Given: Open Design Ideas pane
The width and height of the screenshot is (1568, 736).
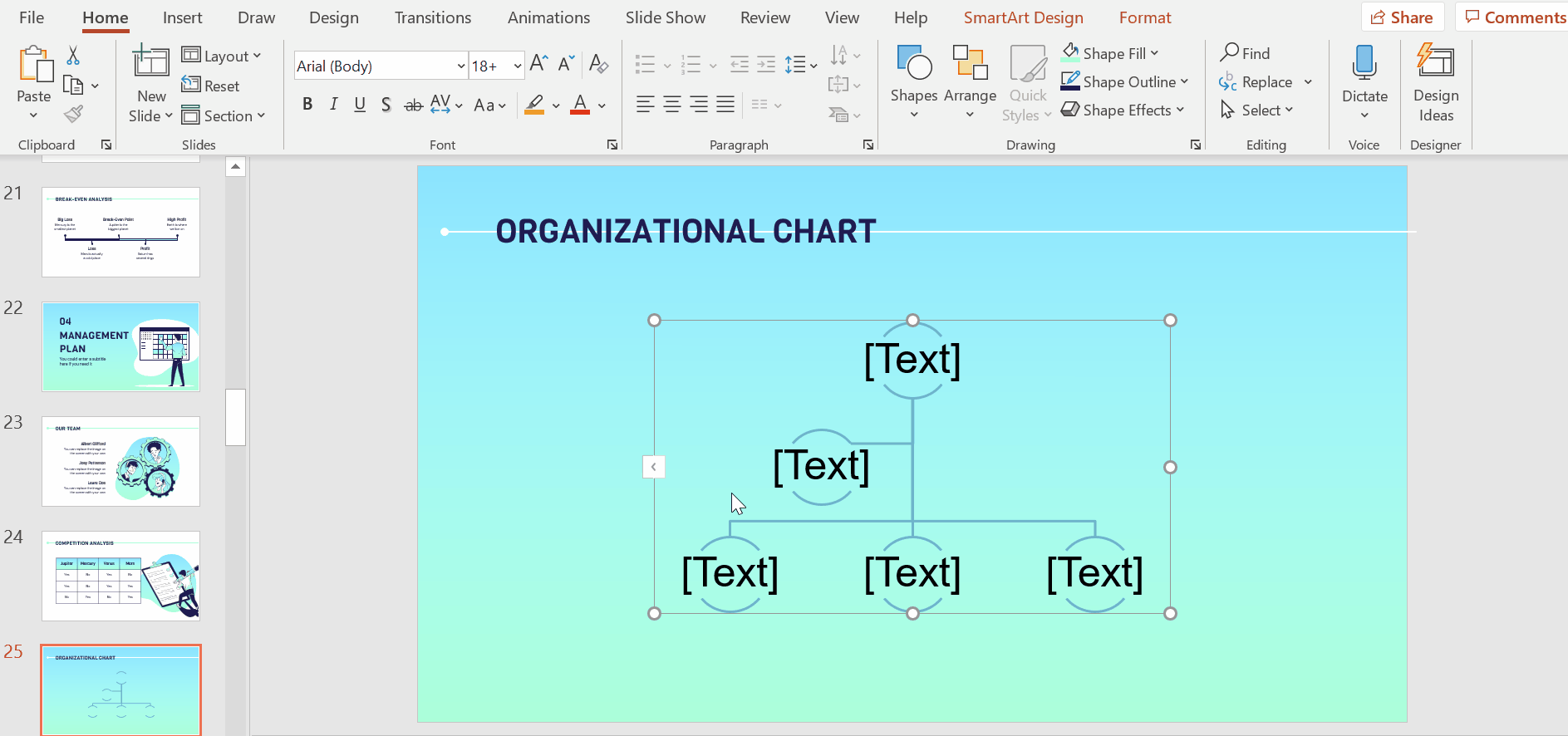Looking at the screenshot, I should pyautogui.click(x=1435, y=83).
